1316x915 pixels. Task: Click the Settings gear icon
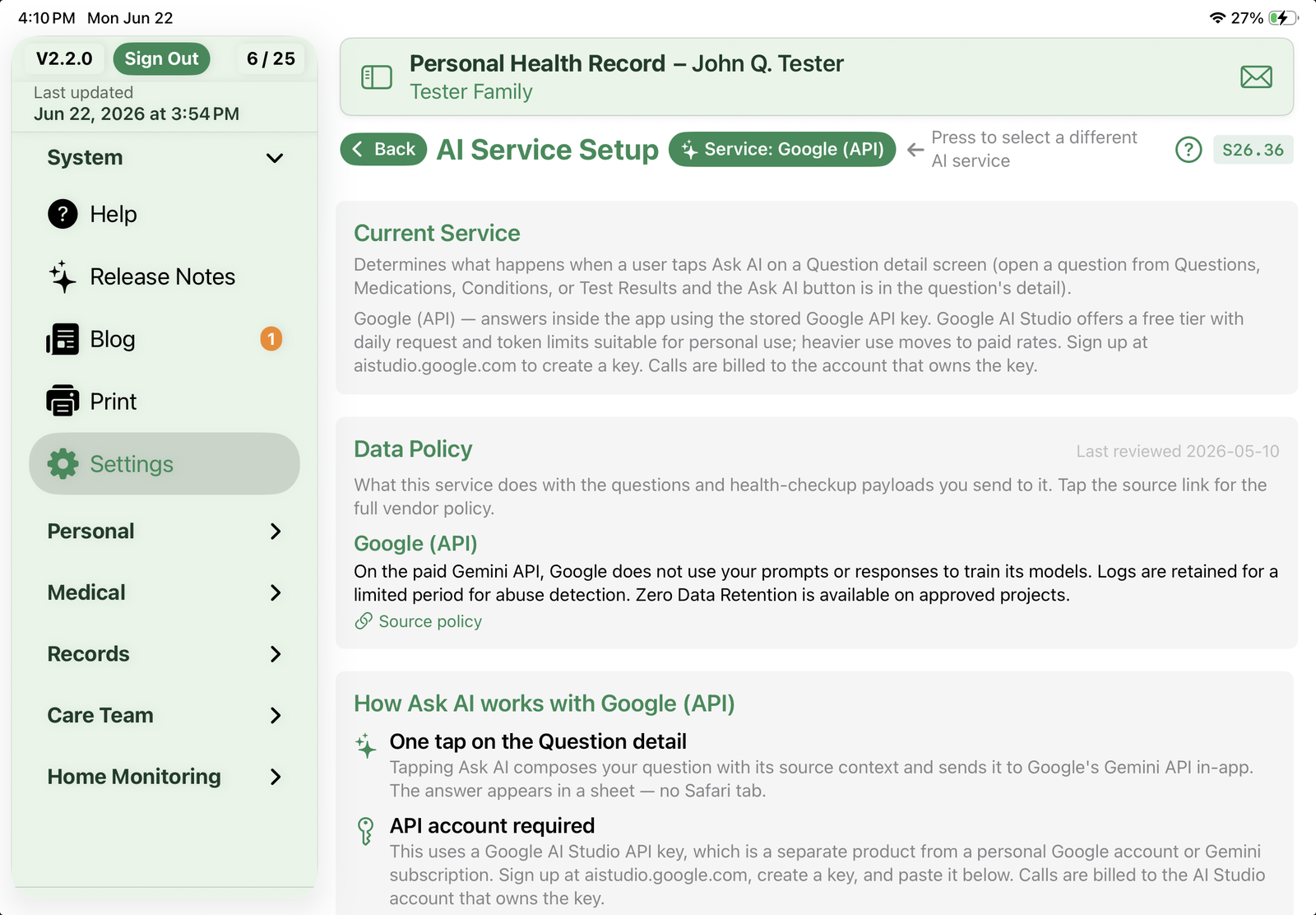point(63,464)
